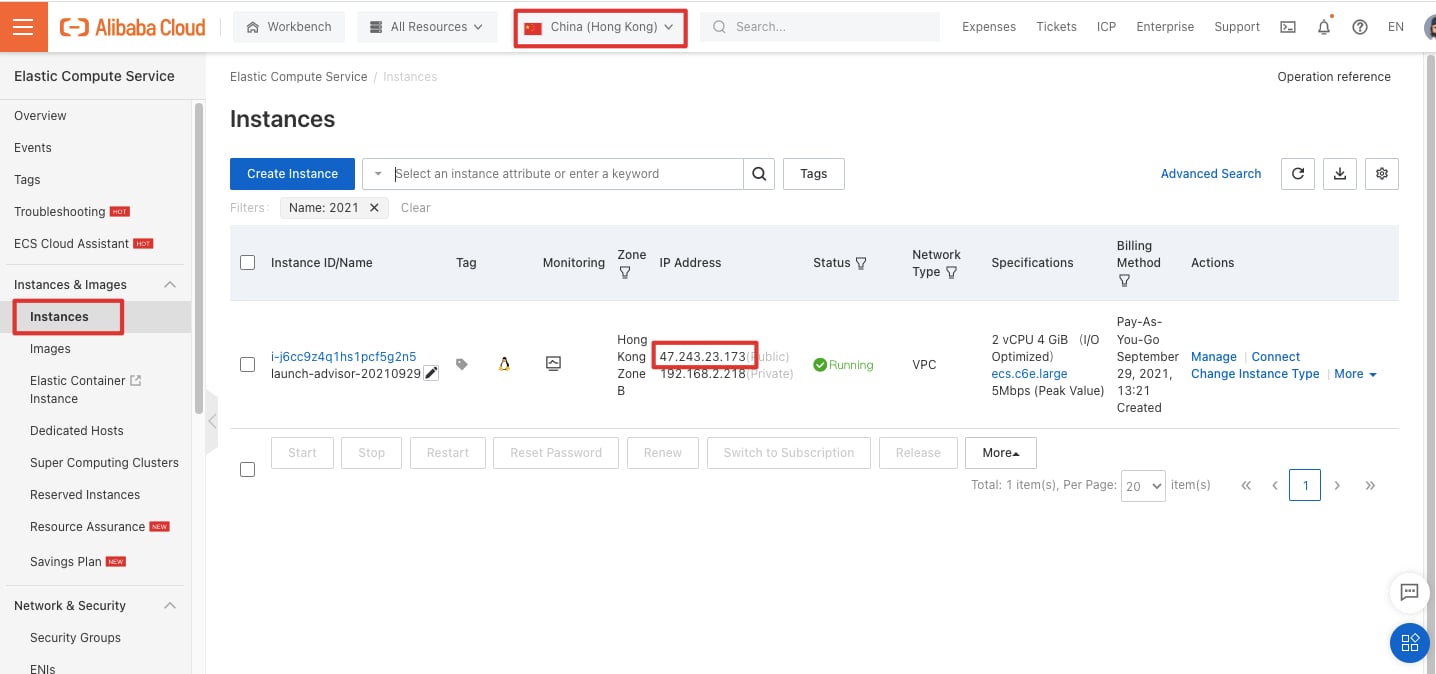Open monitoring chart icon for the instance
Image resolution: width=1436 pixels, height=674 pixels.
tap(553, 364)
